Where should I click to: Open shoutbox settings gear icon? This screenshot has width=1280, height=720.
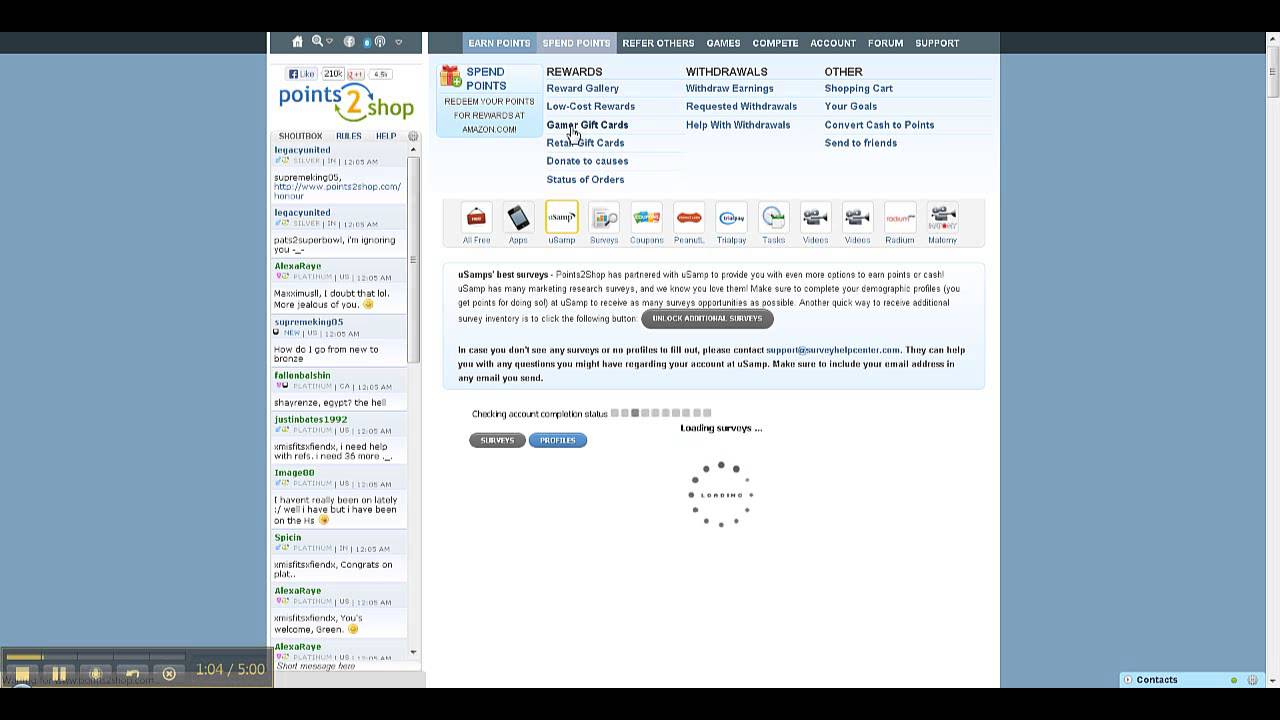pos(413,136)
